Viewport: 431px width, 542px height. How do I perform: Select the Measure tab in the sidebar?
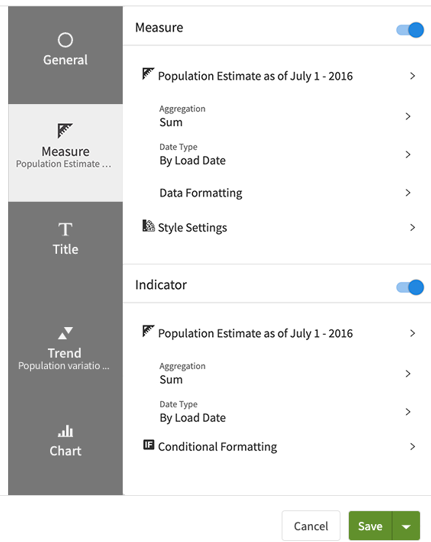65,153
